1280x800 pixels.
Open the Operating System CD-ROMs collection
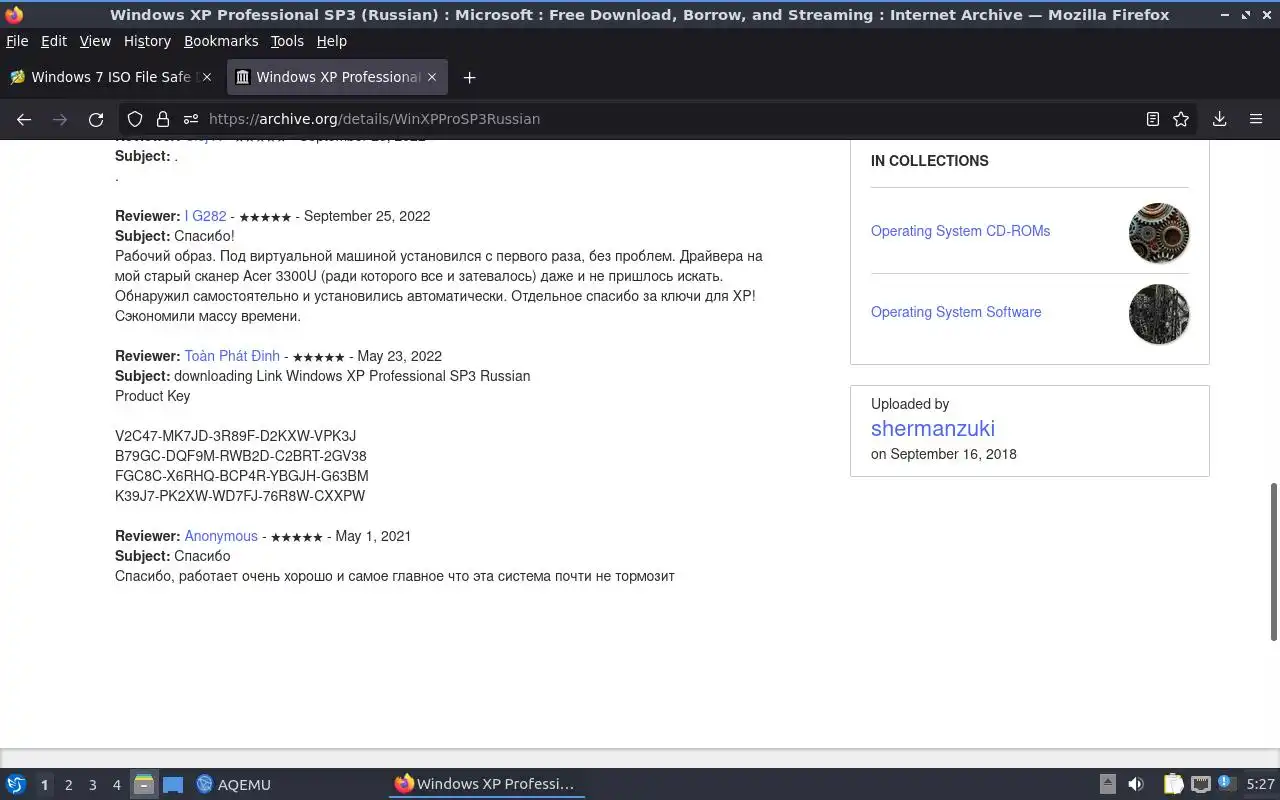(x=960, y=231)
